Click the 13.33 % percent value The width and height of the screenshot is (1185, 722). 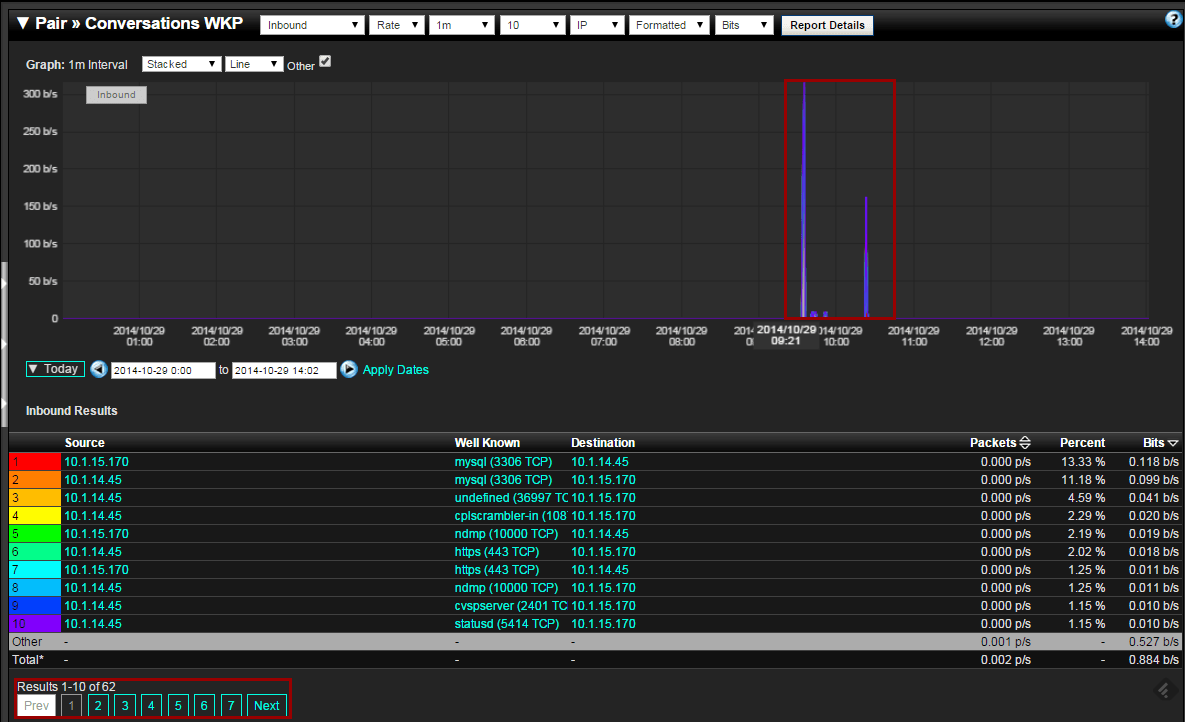(1083, 461)
